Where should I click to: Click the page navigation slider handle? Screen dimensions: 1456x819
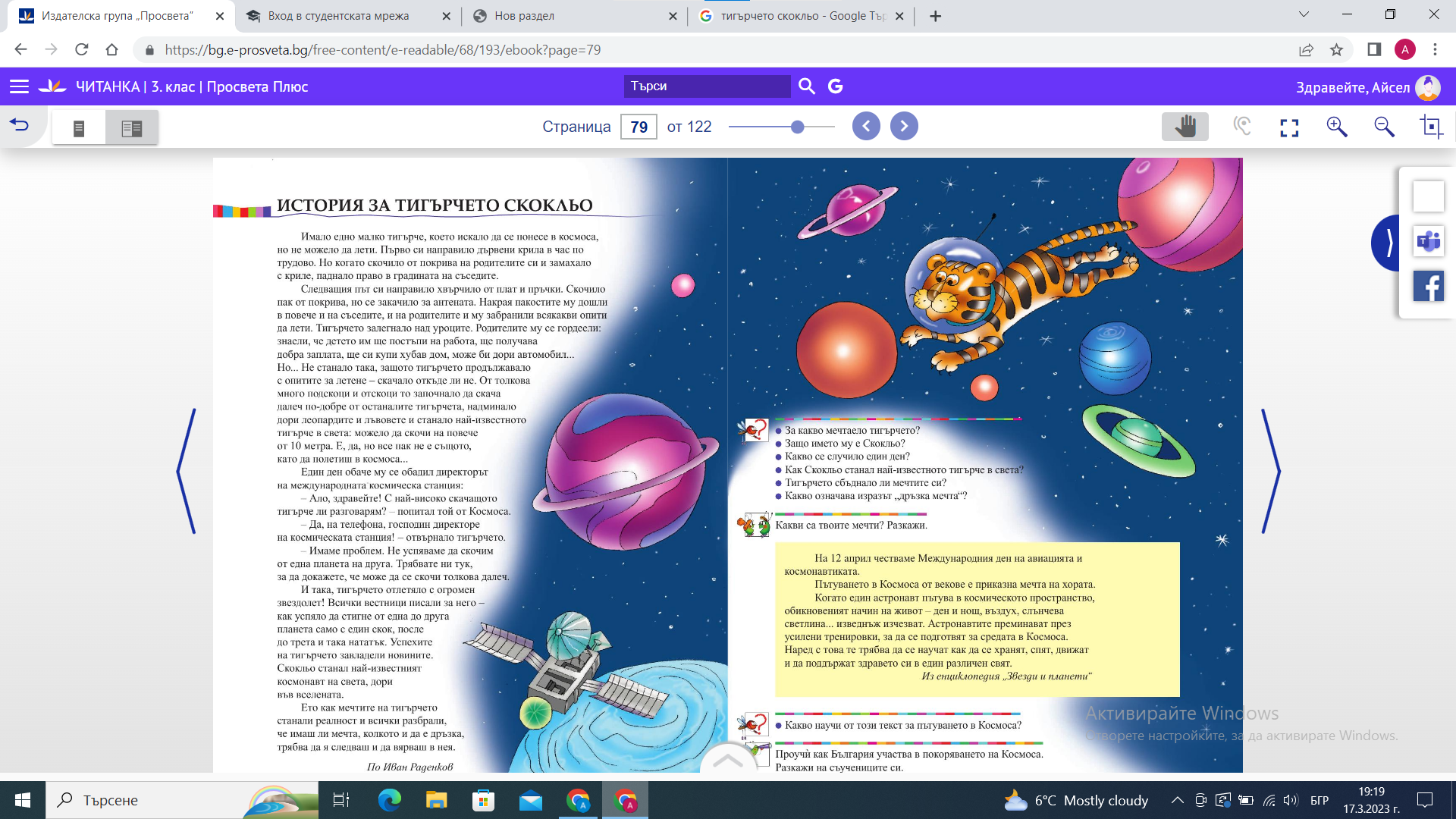pyautogui.click(x=797, y=127)
